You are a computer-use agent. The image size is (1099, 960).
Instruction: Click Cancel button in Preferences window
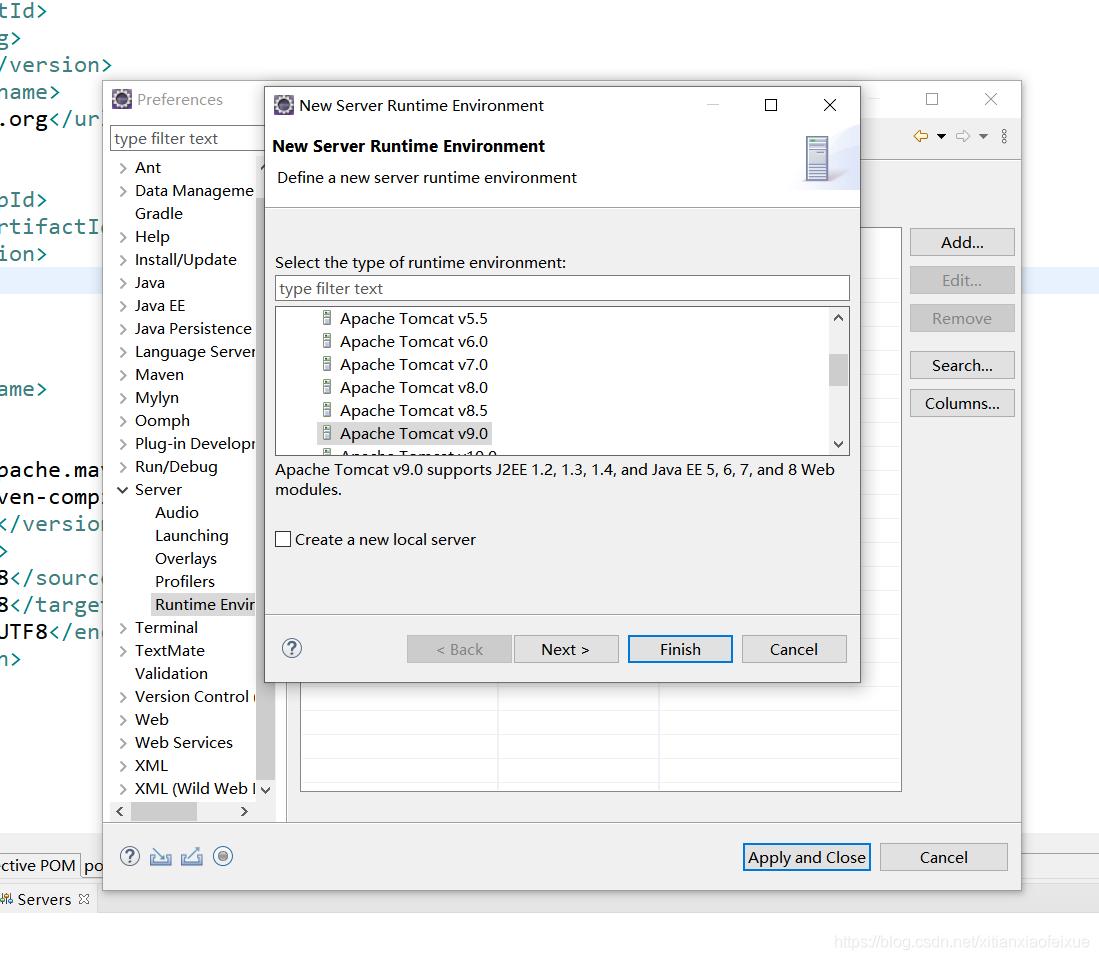click(x=943, y=857)
